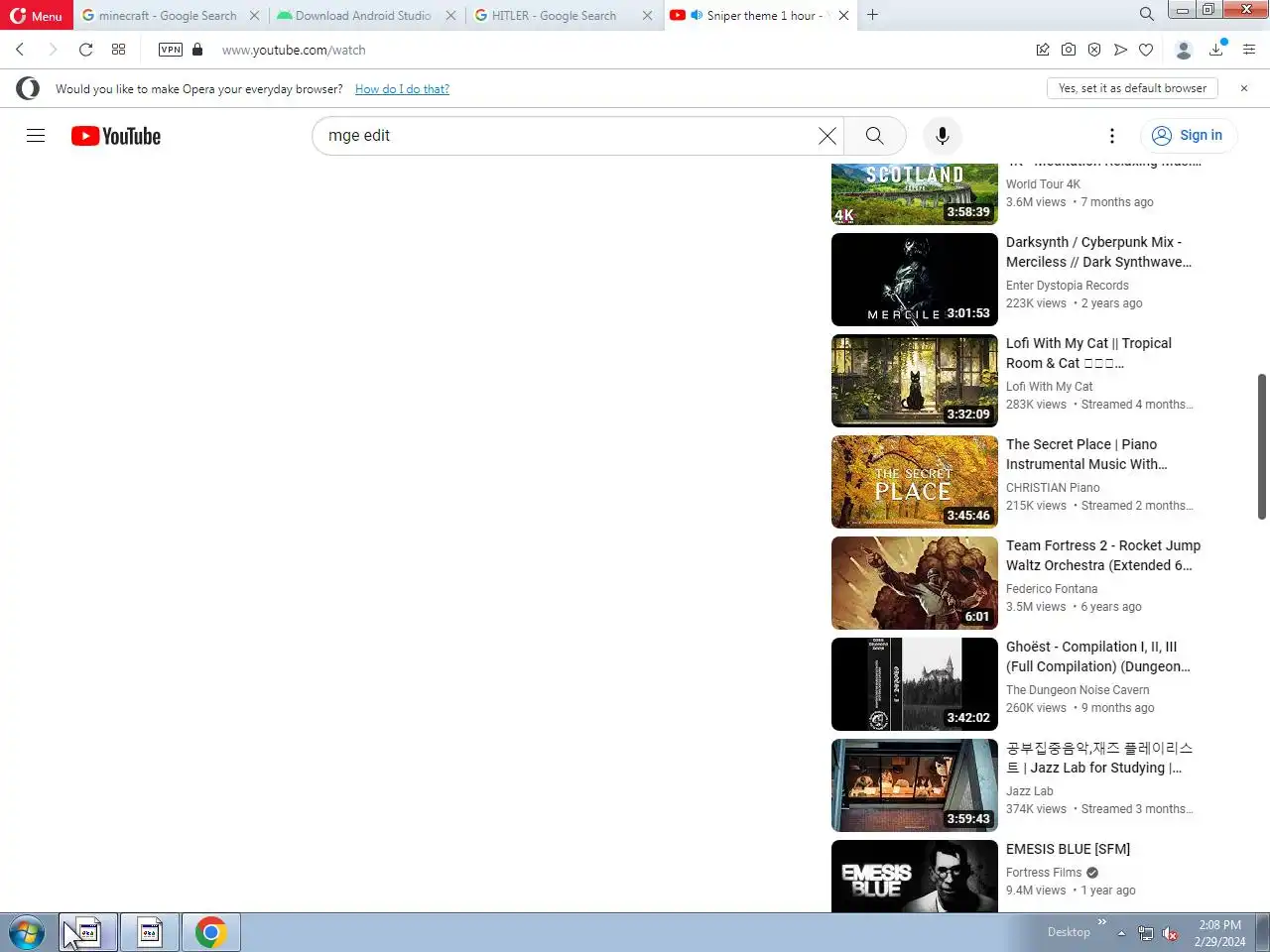The width and height of the screenshot is (1270, 952).
Task: Add page to bookmarks with heart icon
Action: pos(1146,50)
